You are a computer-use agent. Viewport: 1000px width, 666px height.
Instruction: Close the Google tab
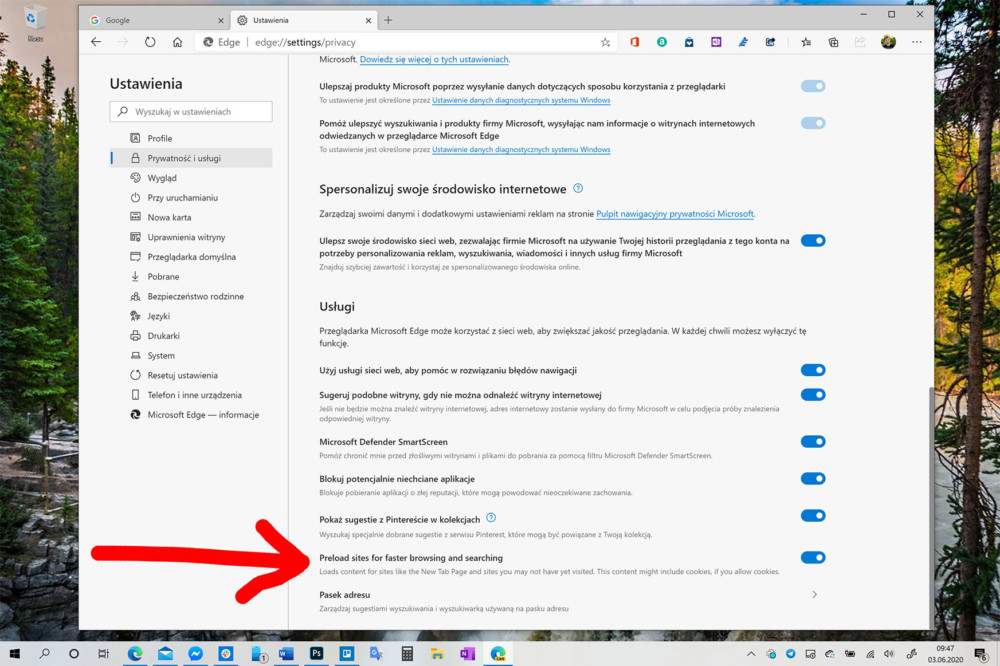click(x=221, y=20)
